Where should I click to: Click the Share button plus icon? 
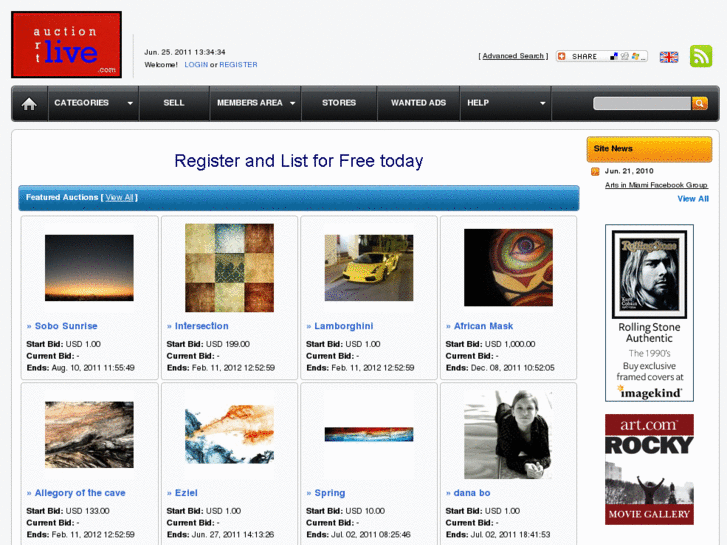coord(561,56)
